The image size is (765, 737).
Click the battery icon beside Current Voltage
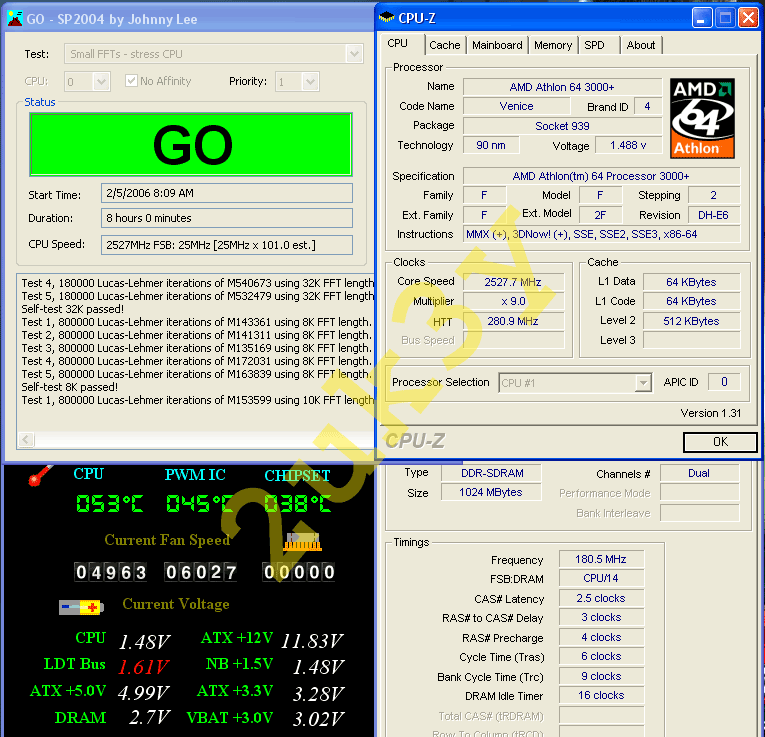[80, 607]
